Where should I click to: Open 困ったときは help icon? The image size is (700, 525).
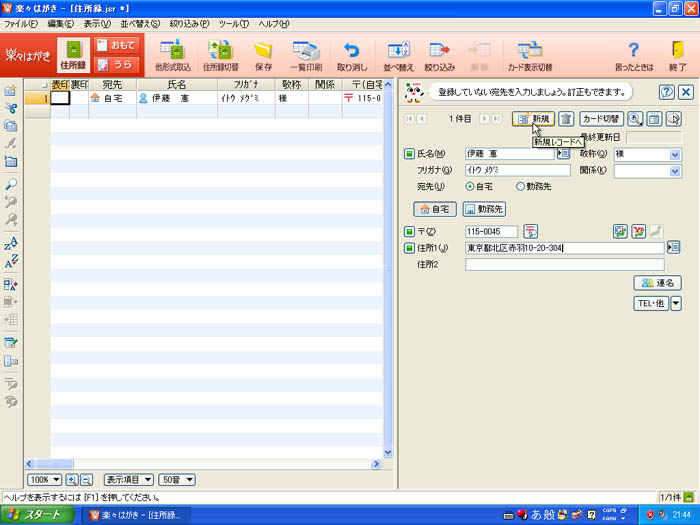[634, 55]
